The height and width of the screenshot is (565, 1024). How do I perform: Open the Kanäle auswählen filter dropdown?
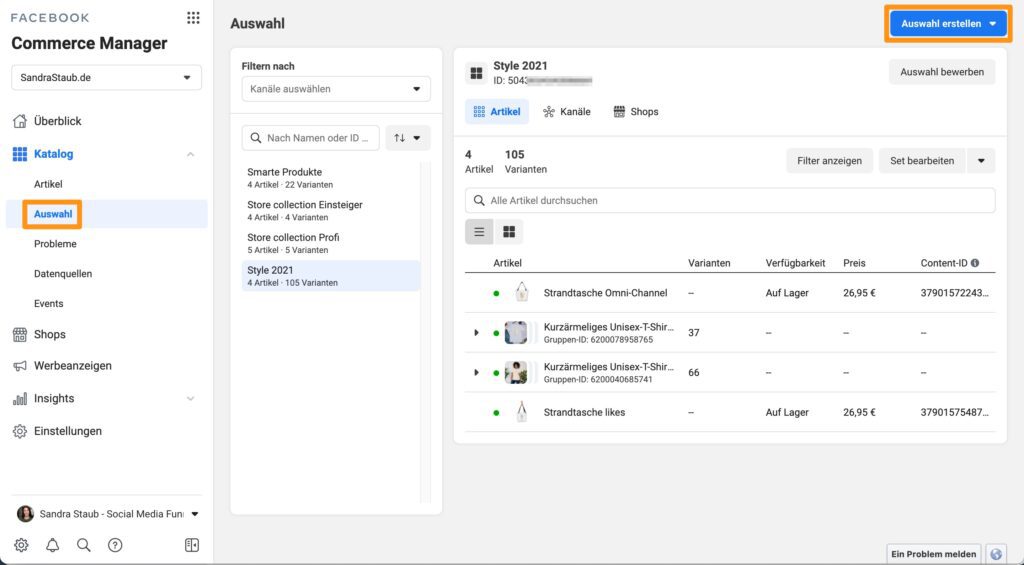point(336,89)
